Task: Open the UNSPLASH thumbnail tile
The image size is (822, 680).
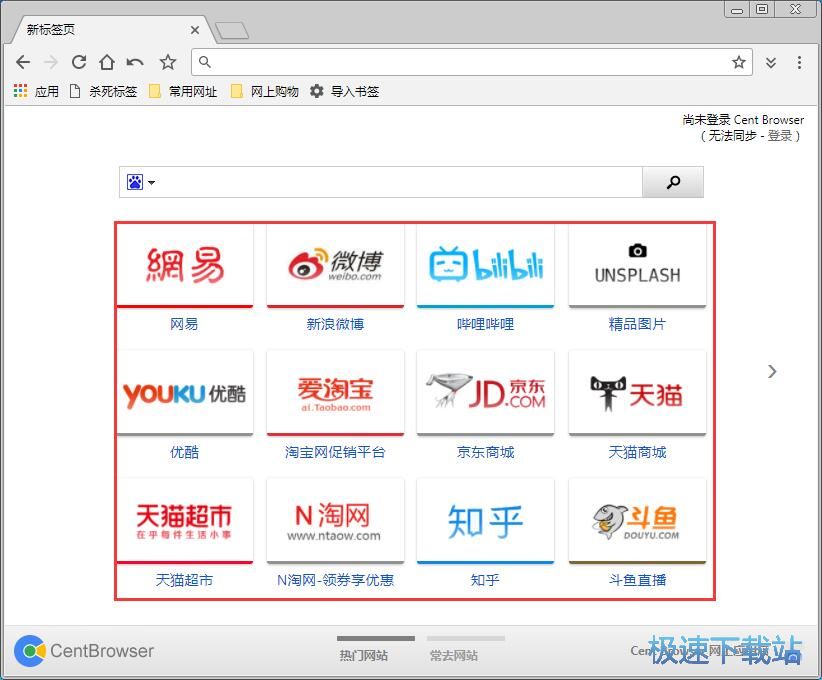Action: [x=637, y=265]
